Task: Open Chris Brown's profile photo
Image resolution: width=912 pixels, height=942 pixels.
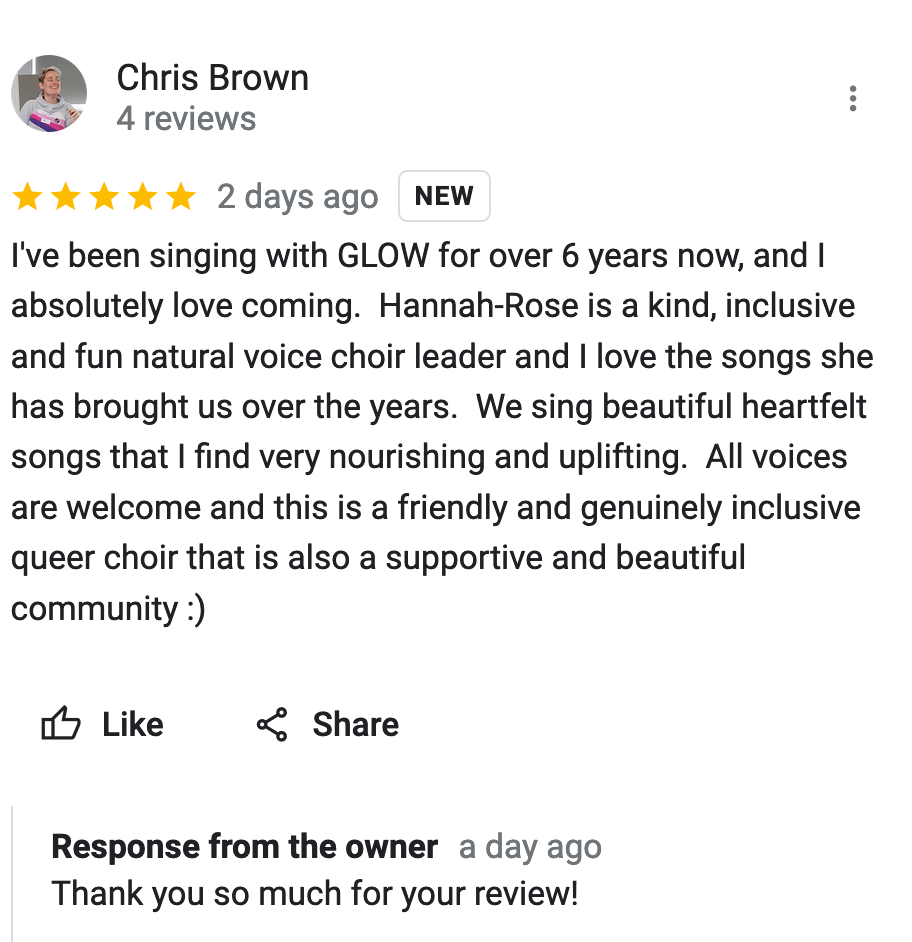Action: (x=49, y=94)
